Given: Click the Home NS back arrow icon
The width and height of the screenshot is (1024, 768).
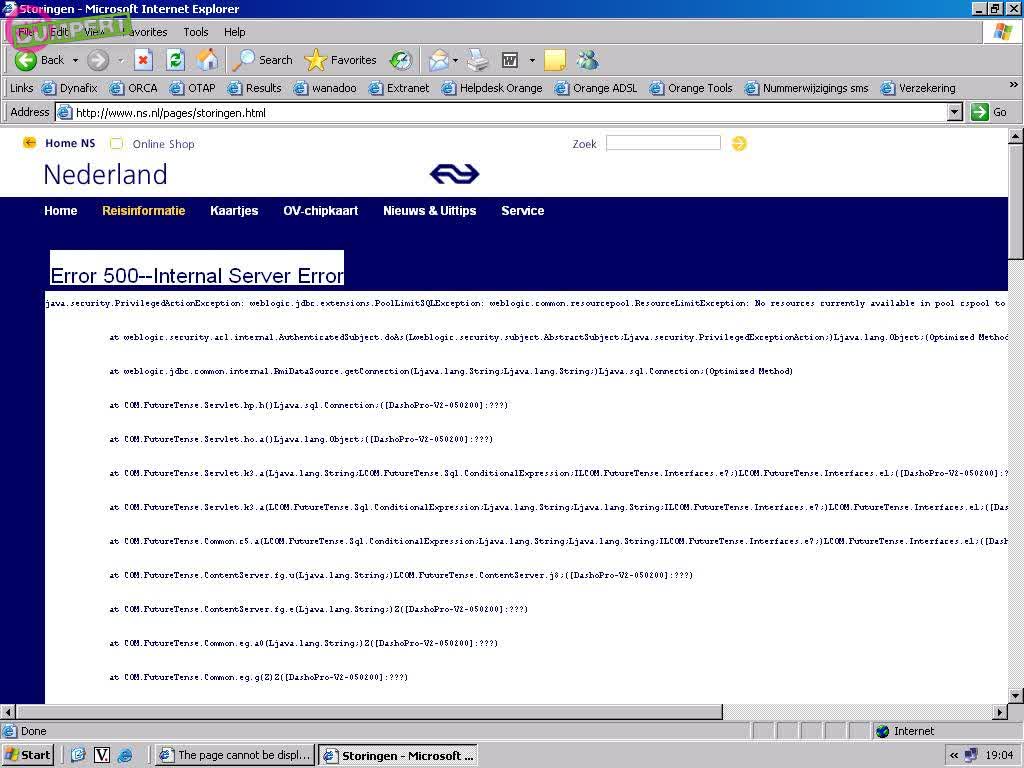Looking at the screenshot, I should 29,142.
